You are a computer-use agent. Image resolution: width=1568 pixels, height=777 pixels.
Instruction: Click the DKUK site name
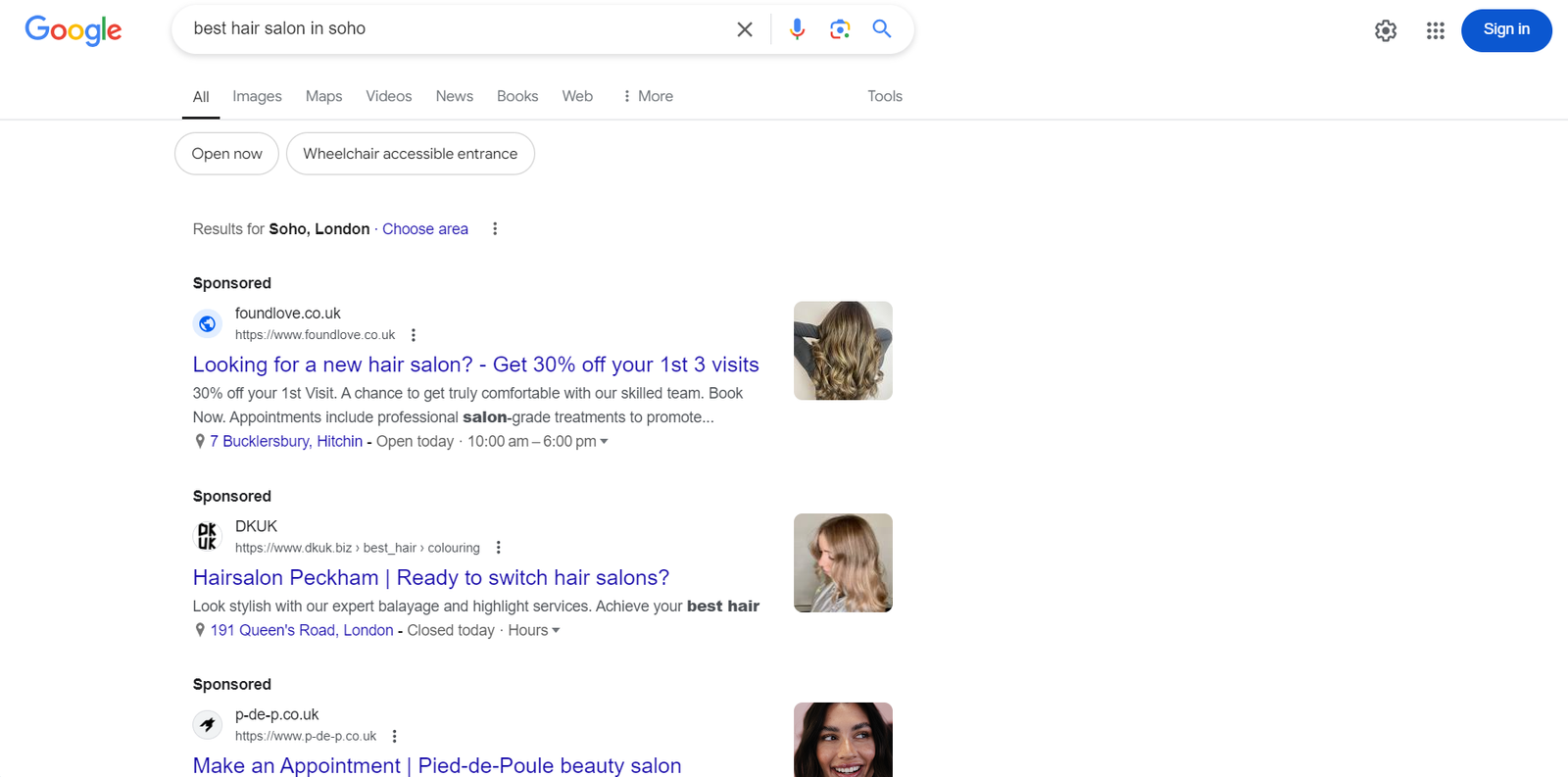coord(256,526)
